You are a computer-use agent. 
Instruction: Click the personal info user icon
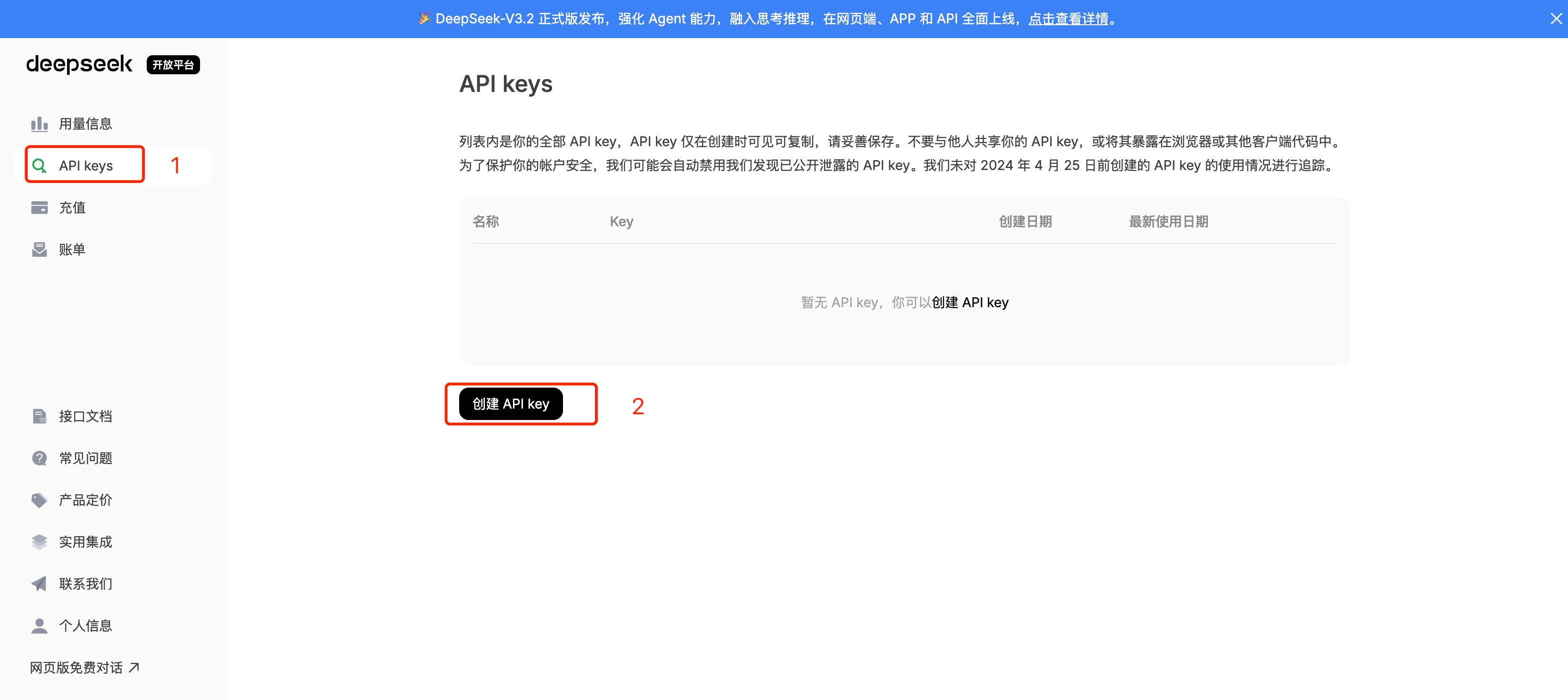40,626
